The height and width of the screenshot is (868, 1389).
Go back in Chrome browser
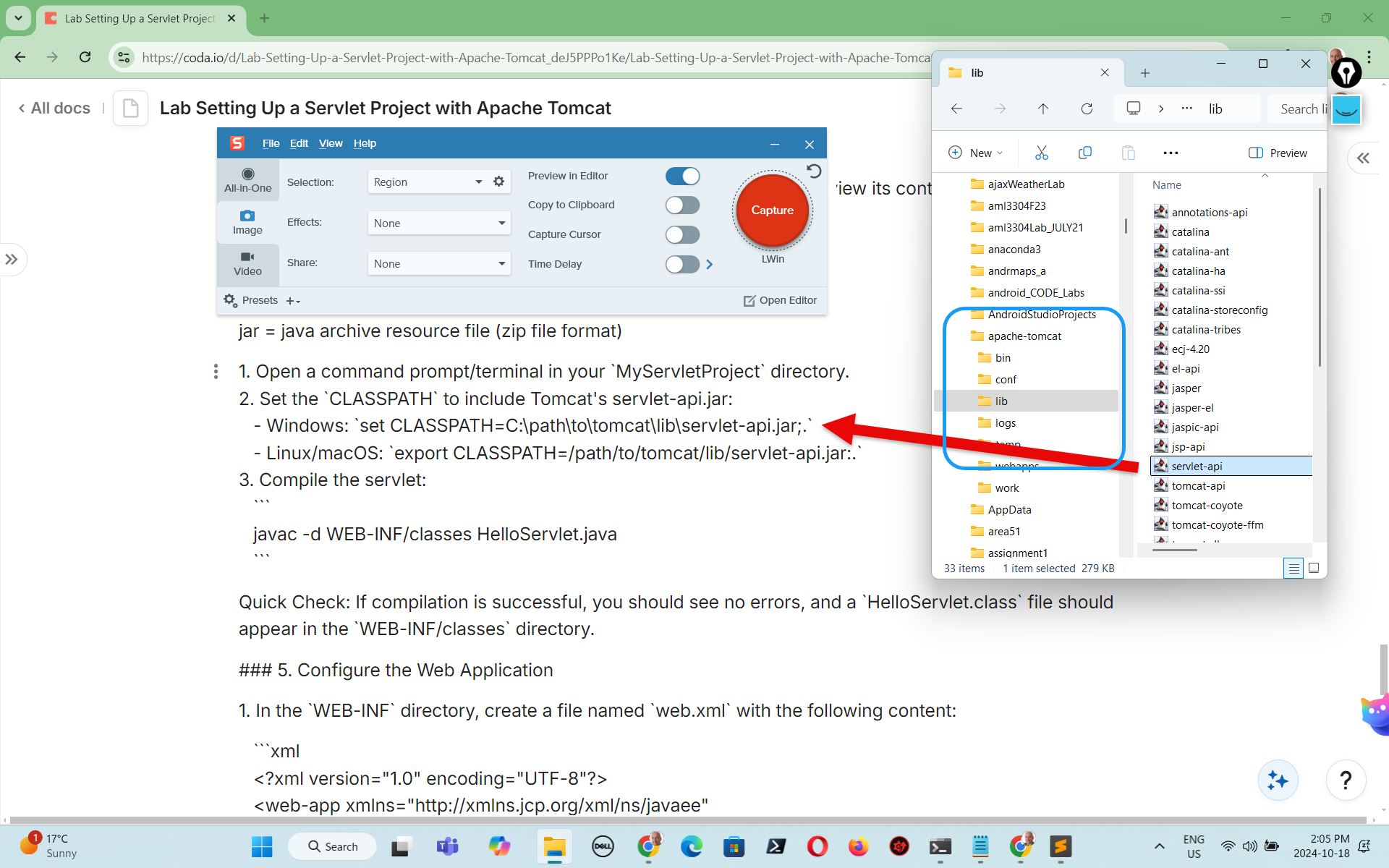point(20,57)
